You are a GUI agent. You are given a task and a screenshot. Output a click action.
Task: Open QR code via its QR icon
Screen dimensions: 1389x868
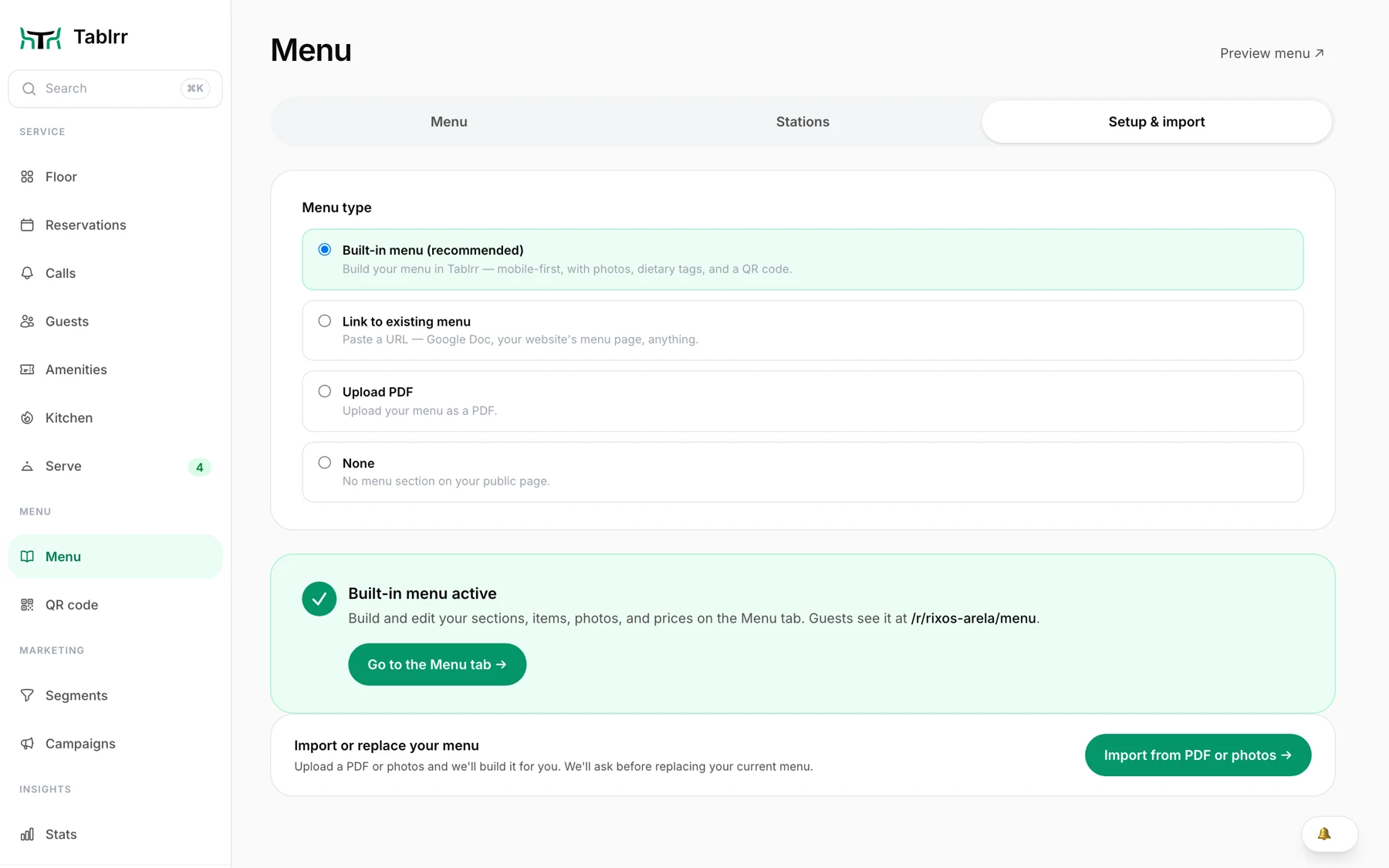pos(27,605)
